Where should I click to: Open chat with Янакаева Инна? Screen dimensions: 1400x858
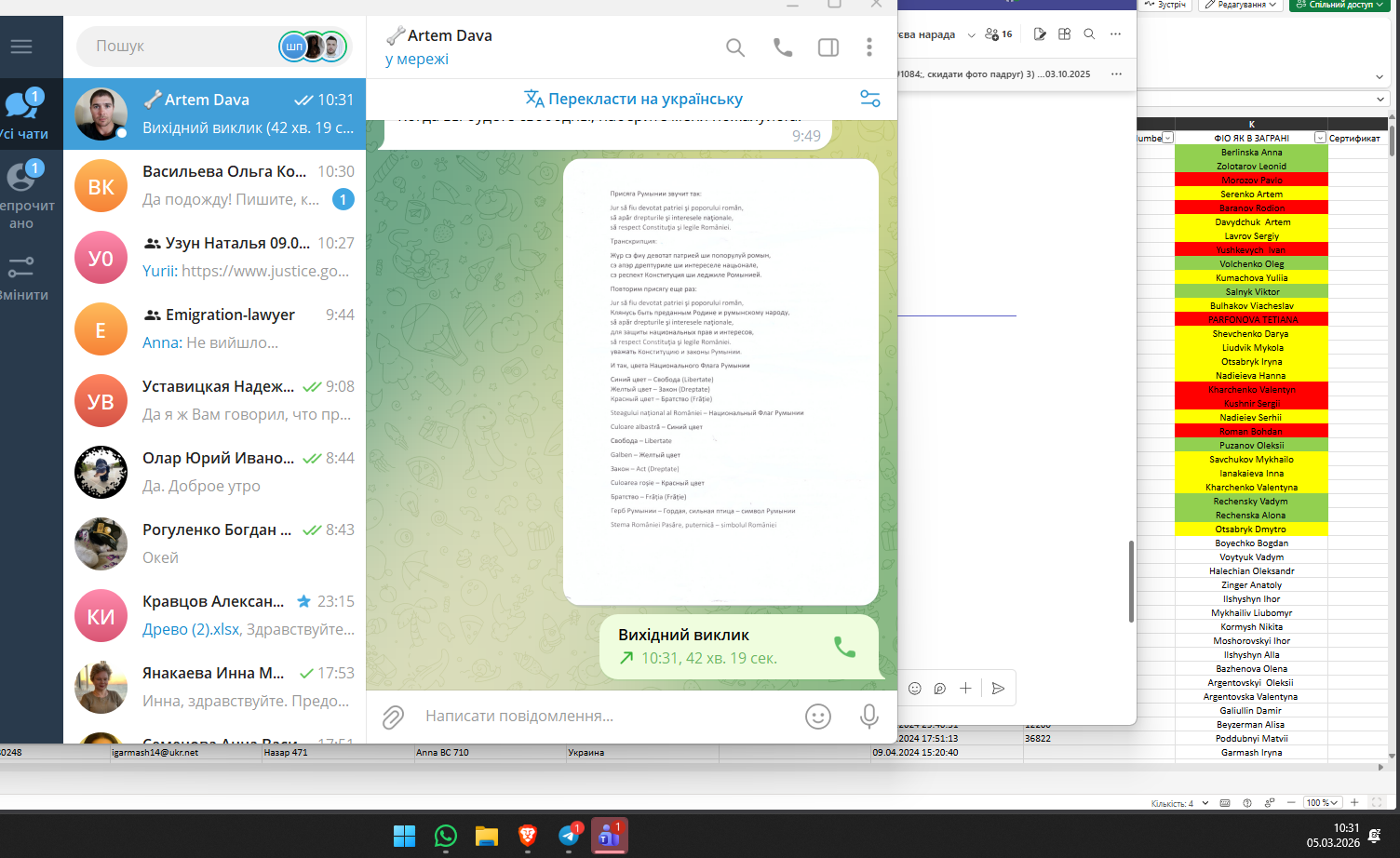click(214, 687)
